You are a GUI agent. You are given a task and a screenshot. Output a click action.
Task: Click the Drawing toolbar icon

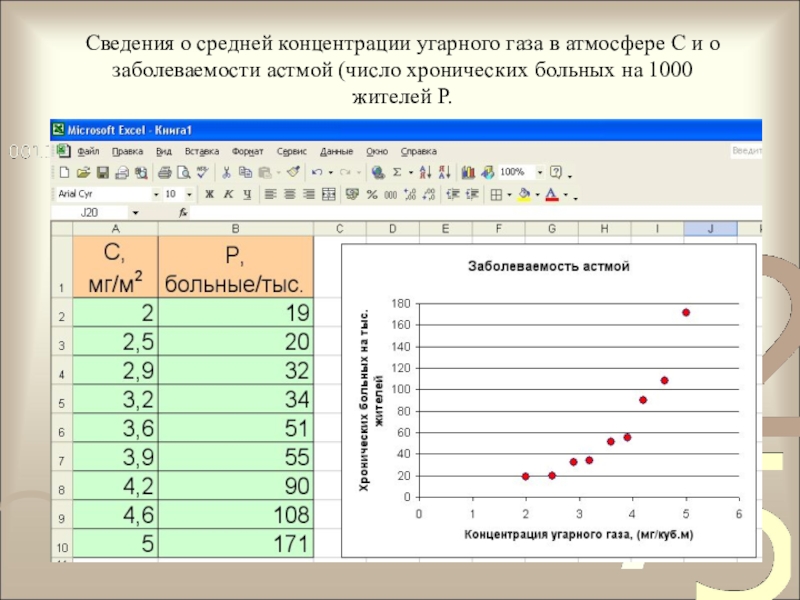(487, 172)
